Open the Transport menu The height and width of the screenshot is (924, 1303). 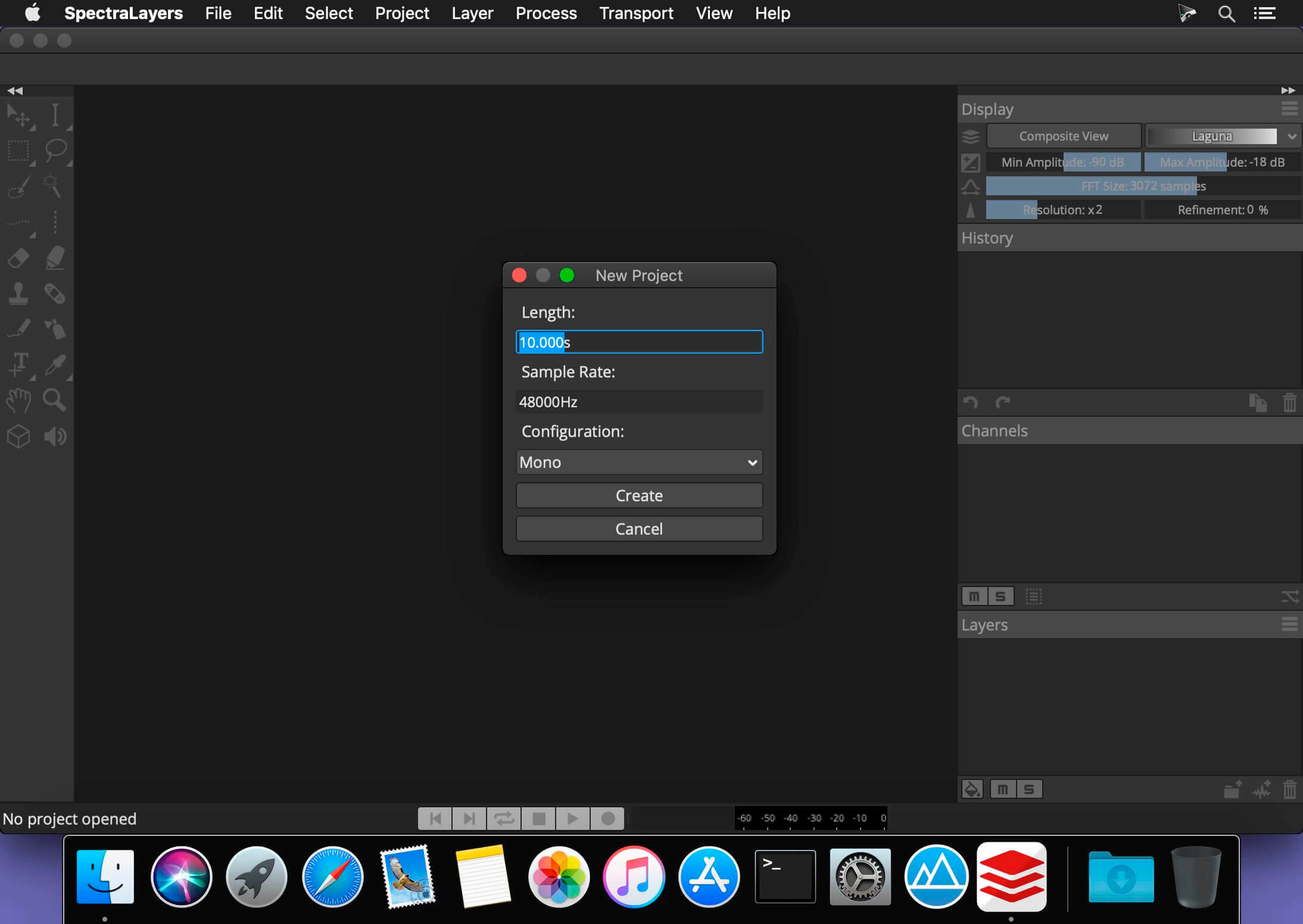[636, 13]
